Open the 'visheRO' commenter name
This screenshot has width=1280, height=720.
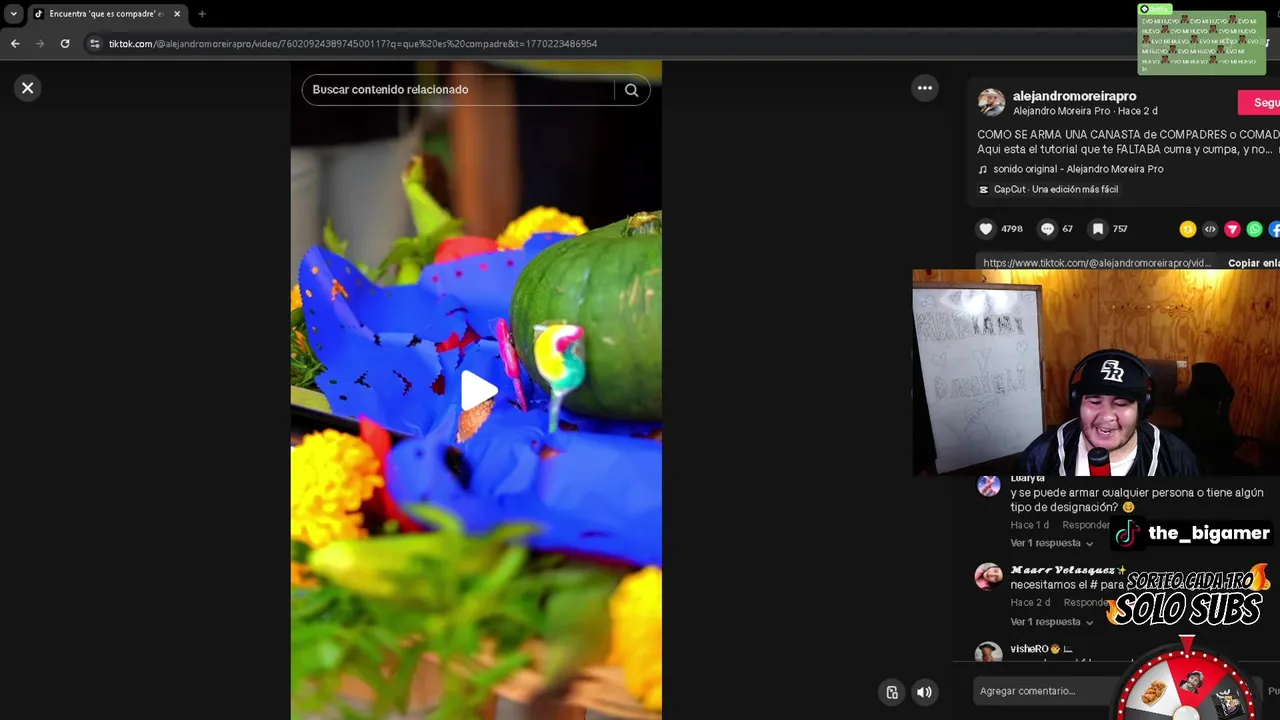point(1040,649)
